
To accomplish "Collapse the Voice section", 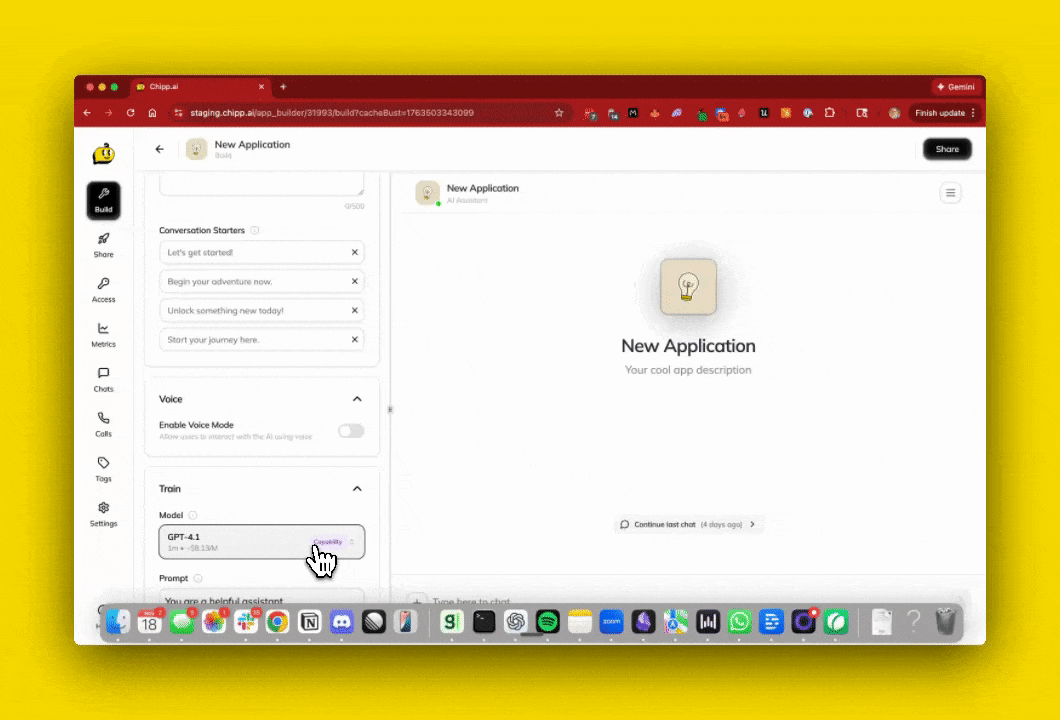I will pos(357,399).
